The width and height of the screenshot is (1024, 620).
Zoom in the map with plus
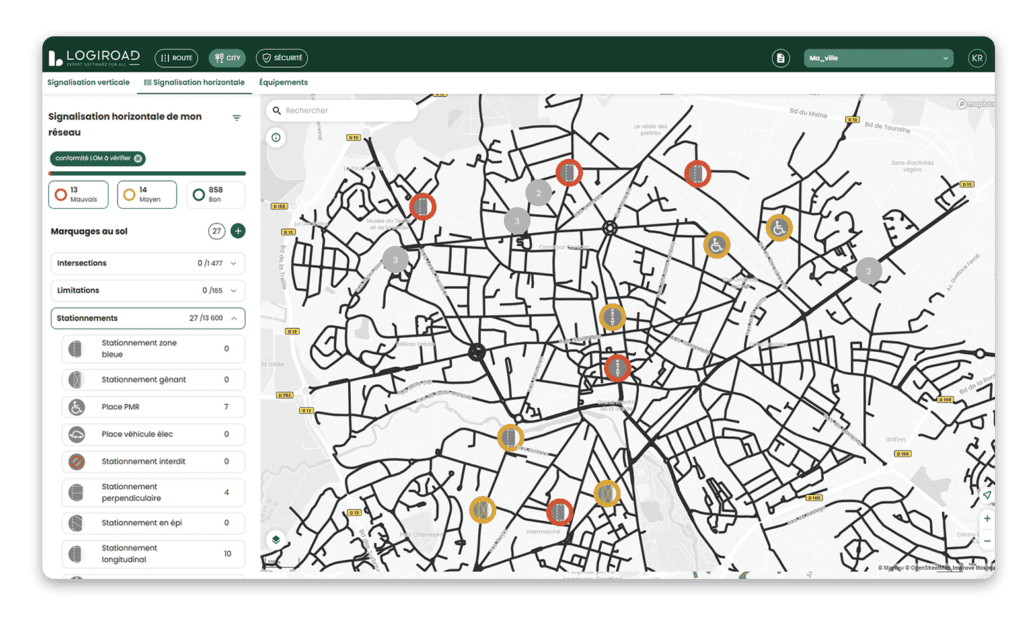tap(987, 519)
